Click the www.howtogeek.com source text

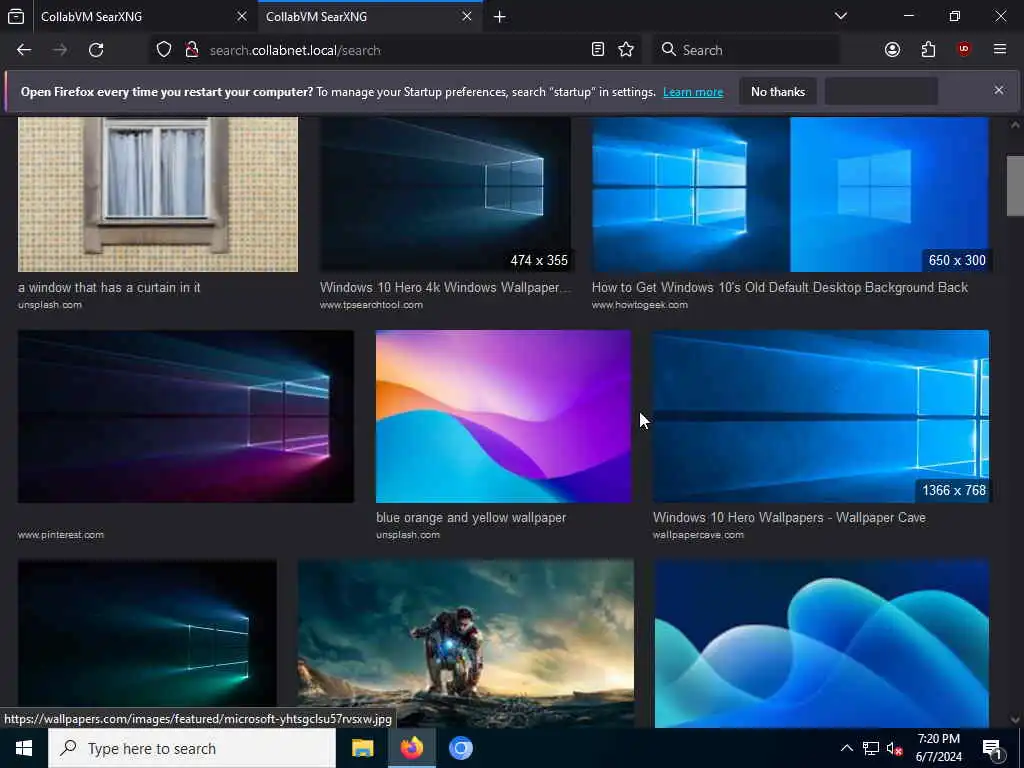tap(639, 305)
